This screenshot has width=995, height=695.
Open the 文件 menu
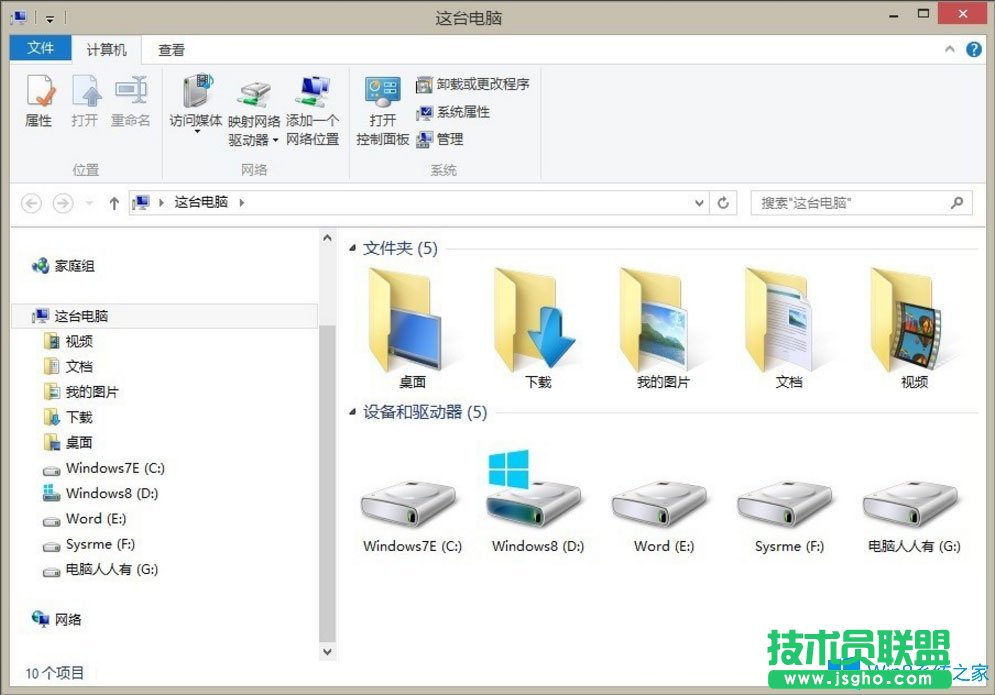[x=40, y=48]
